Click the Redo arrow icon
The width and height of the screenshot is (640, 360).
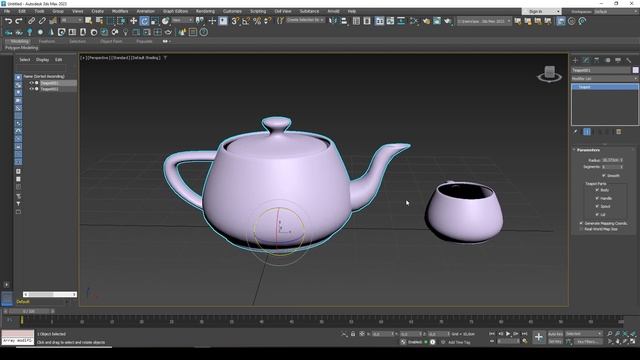[x=19, y=21]
